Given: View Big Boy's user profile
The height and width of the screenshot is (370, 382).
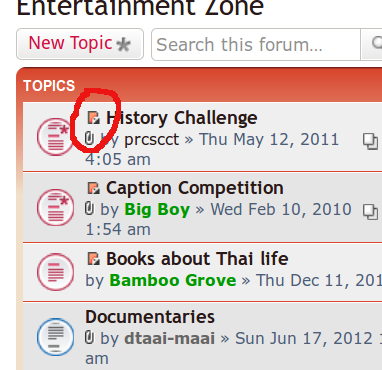Looking at the screenshot, I should [157, 210].
